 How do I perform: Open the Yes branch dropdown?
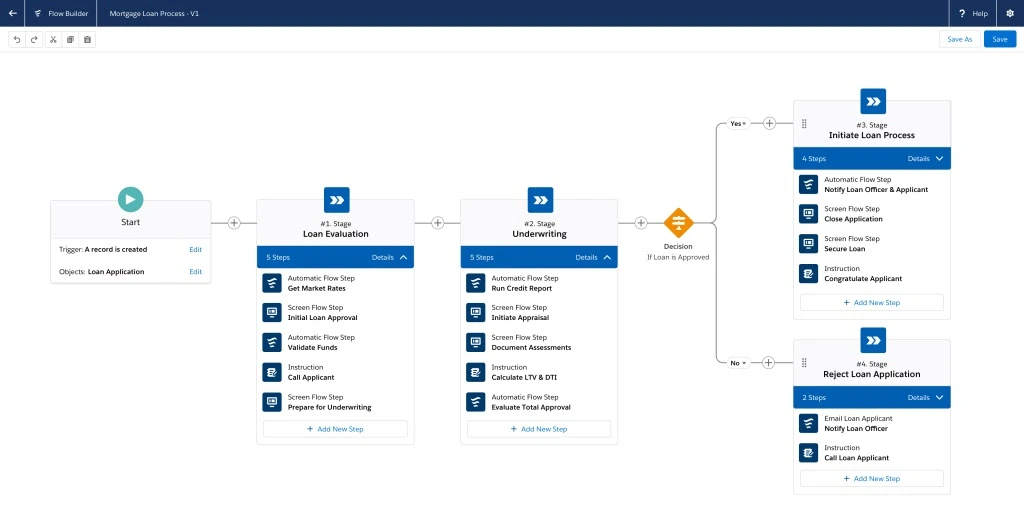pos(738,124)
